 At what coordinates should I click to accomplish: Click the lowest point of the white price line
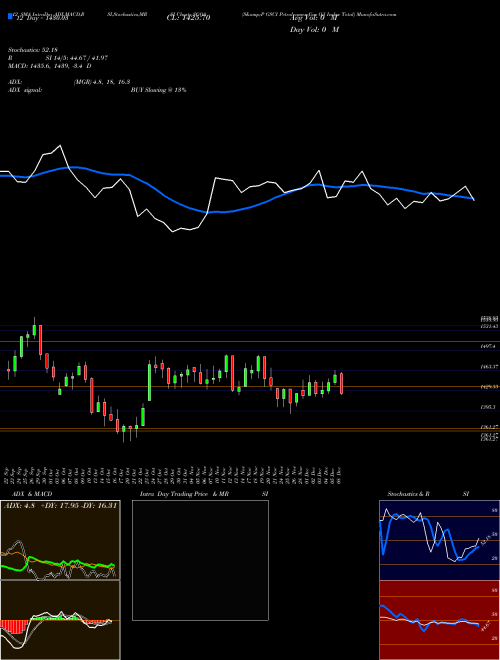coord(173,232)
